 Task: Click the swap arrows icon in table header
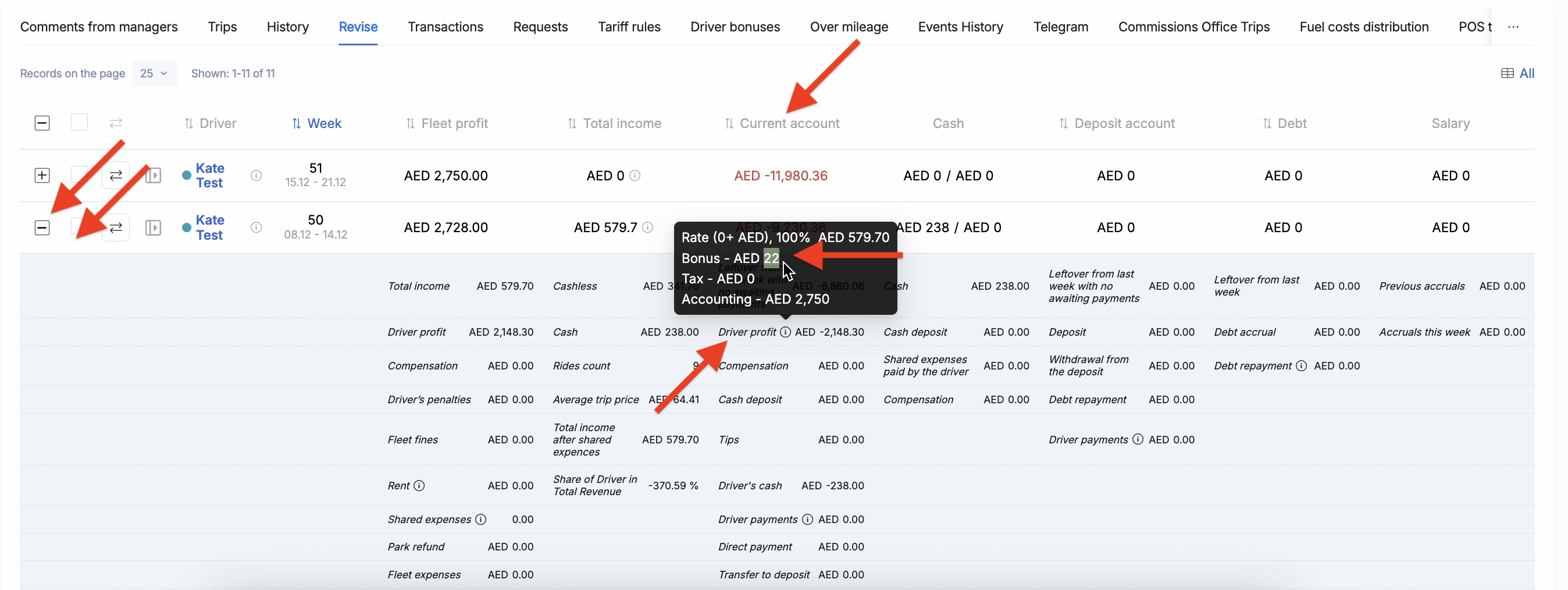(x=116, y=123)
